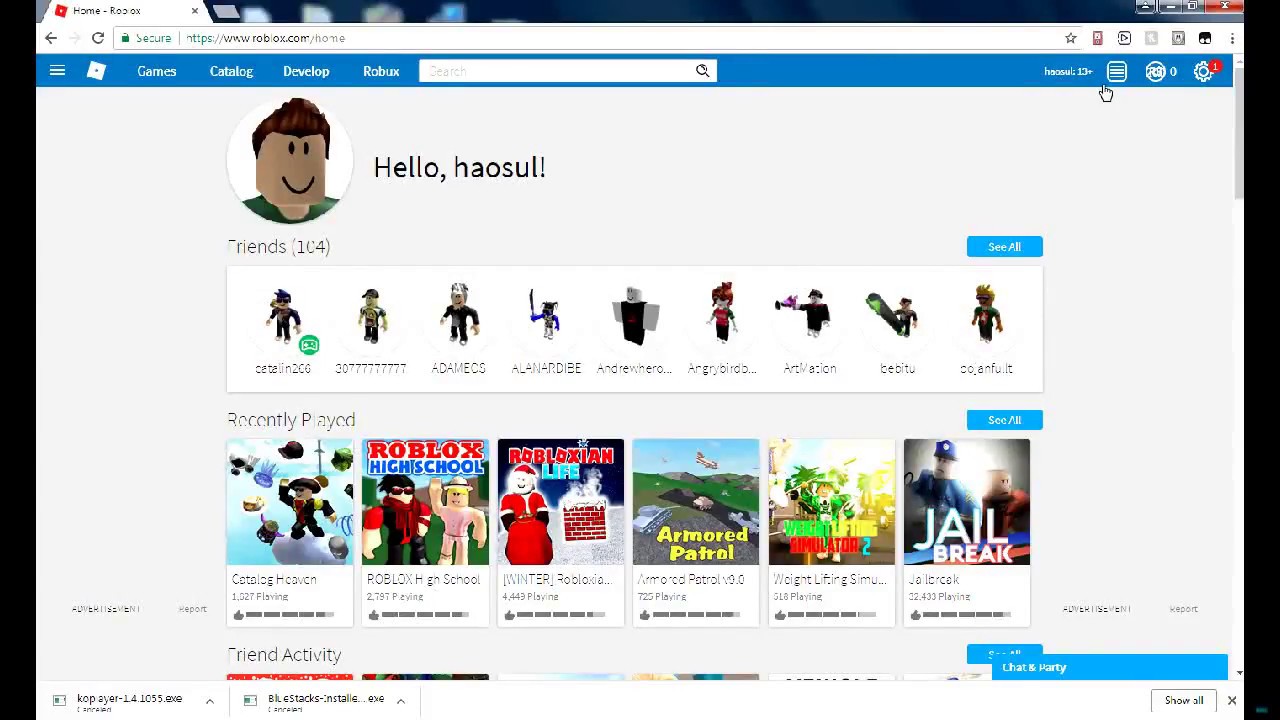Click the thumbs-up icon under Catalog Heaven
The image size is (1280, 720).
coord(238,615)
